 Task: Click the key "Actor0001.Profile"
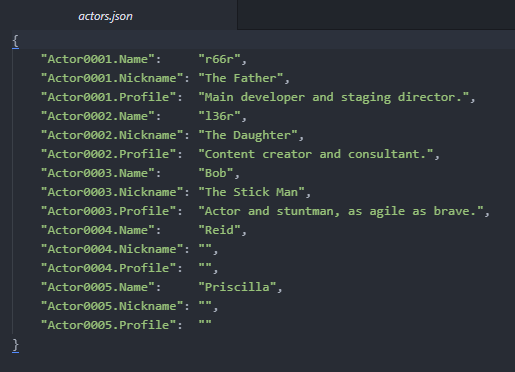click(108, 97)
